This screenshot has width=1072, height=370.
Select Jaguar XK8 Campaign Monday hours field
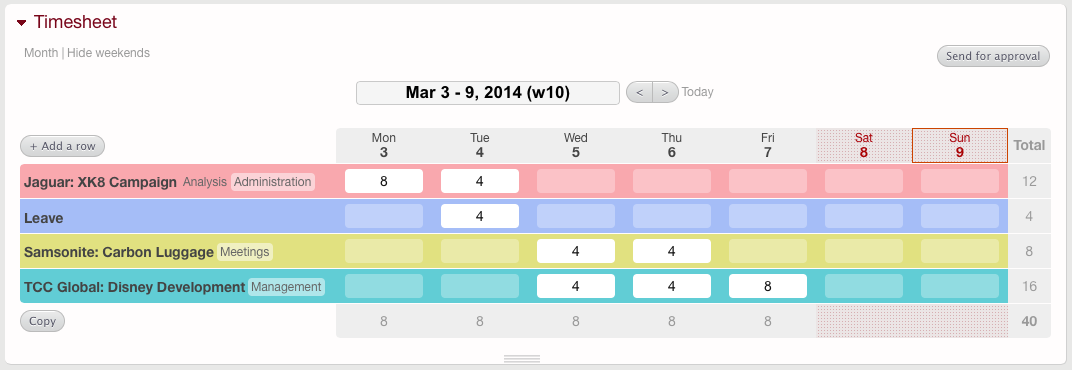point(384,181)
